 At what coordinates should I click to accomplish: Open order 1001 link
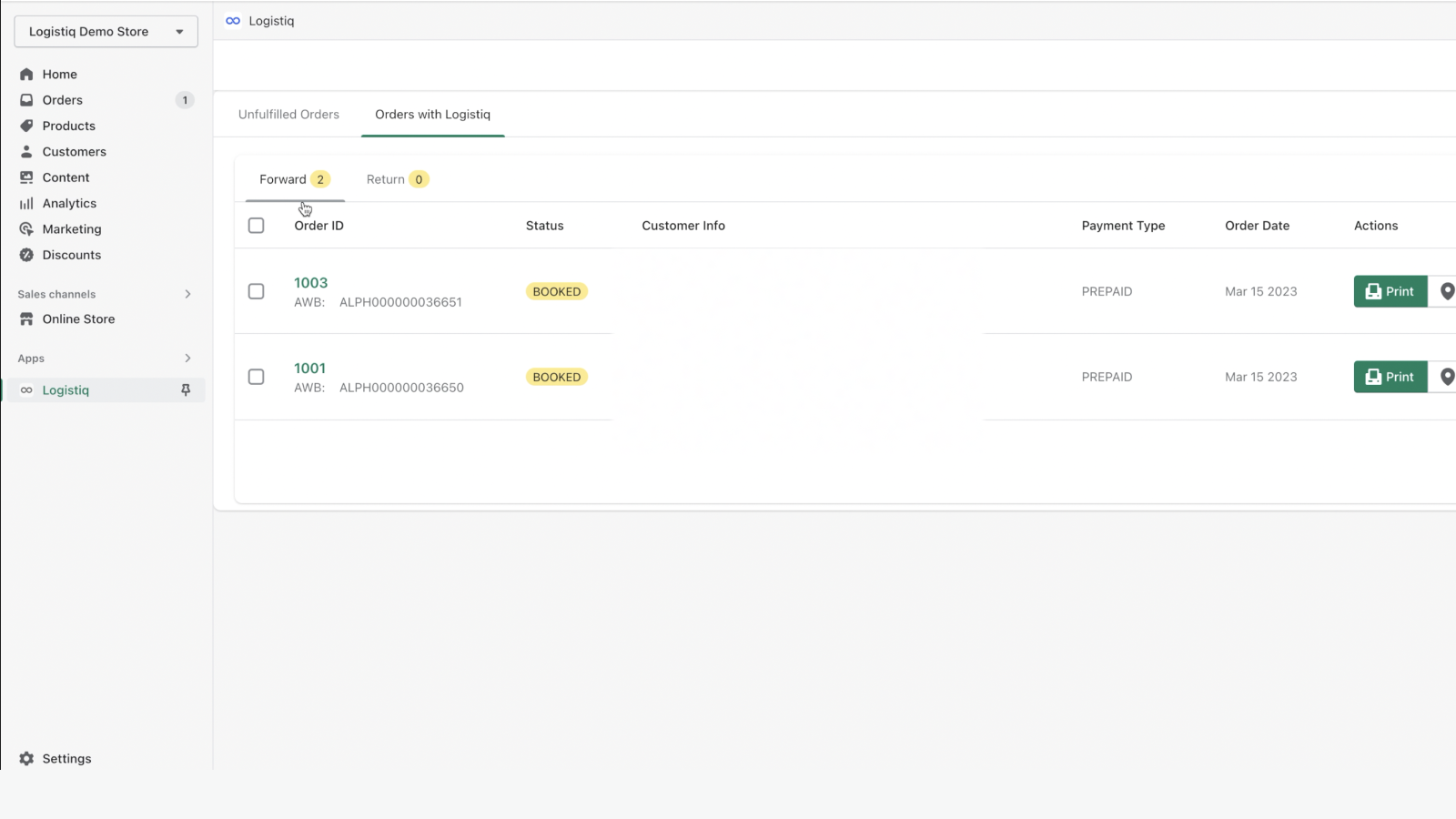pos(309,369)
